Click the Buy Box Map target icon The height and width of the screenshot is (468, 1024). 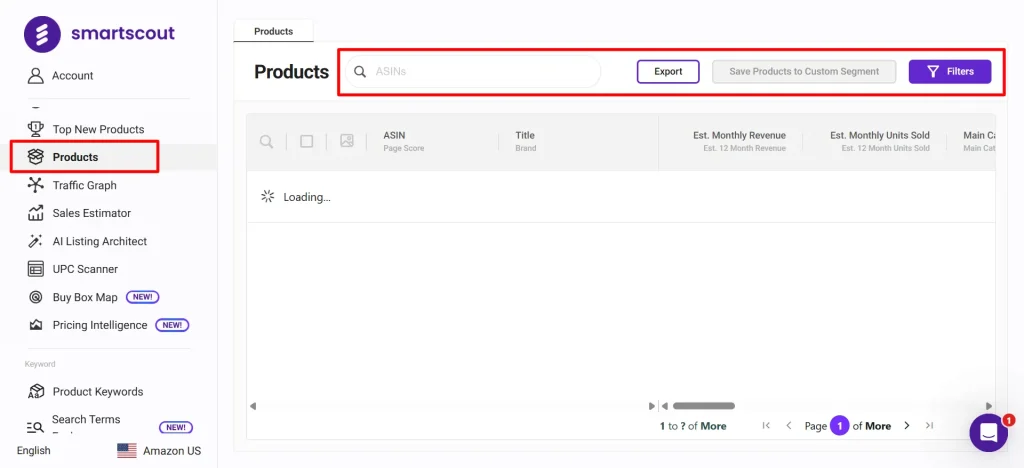[35, 297]
